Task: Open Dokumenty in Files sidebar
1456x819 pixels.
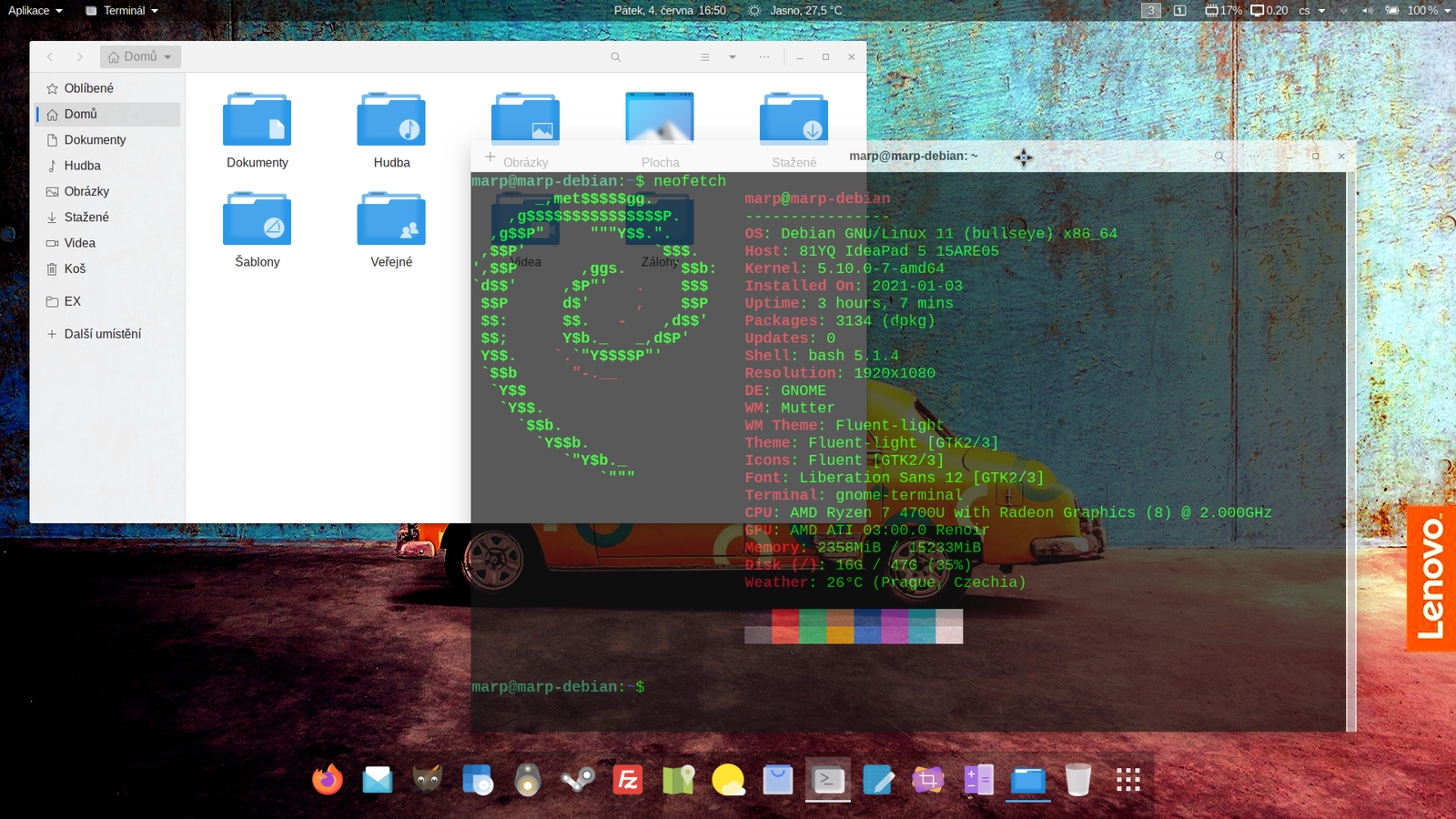Action: [x=108, y=140]
